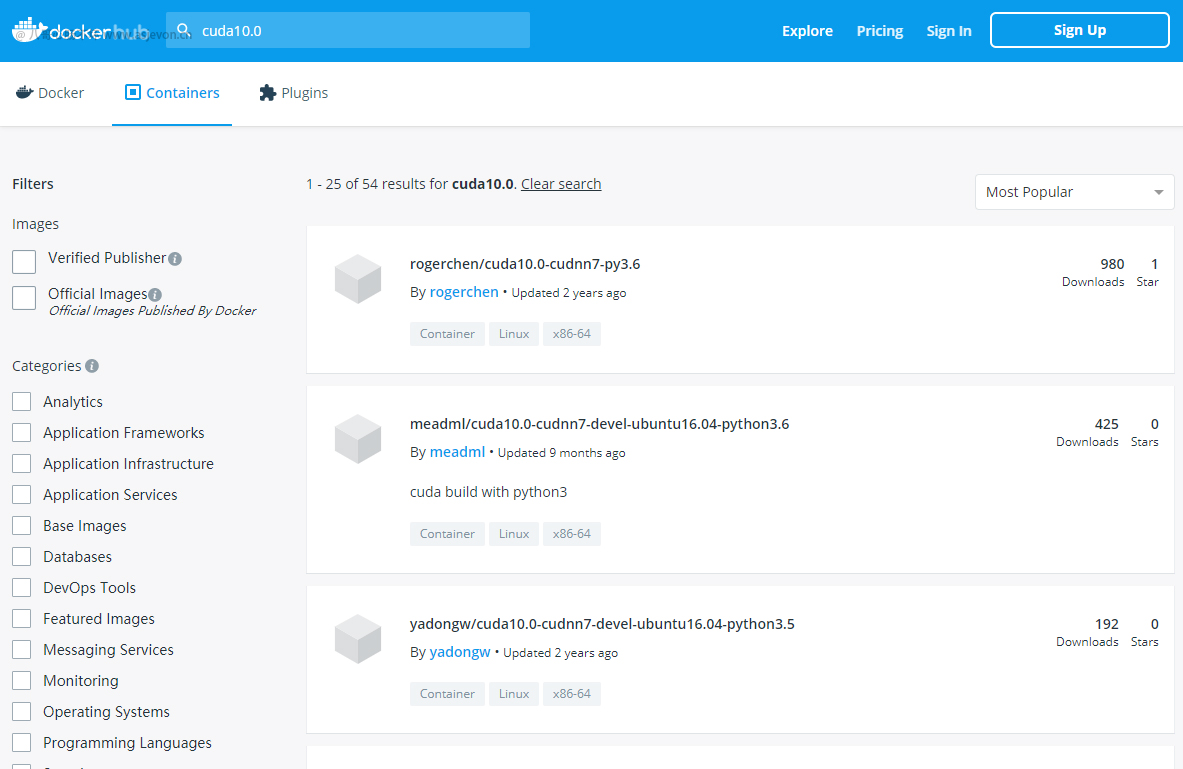Enable the Verified Publisher filter checkbox
Screen dimensions: 1183x769
click(x=24, y=262)
